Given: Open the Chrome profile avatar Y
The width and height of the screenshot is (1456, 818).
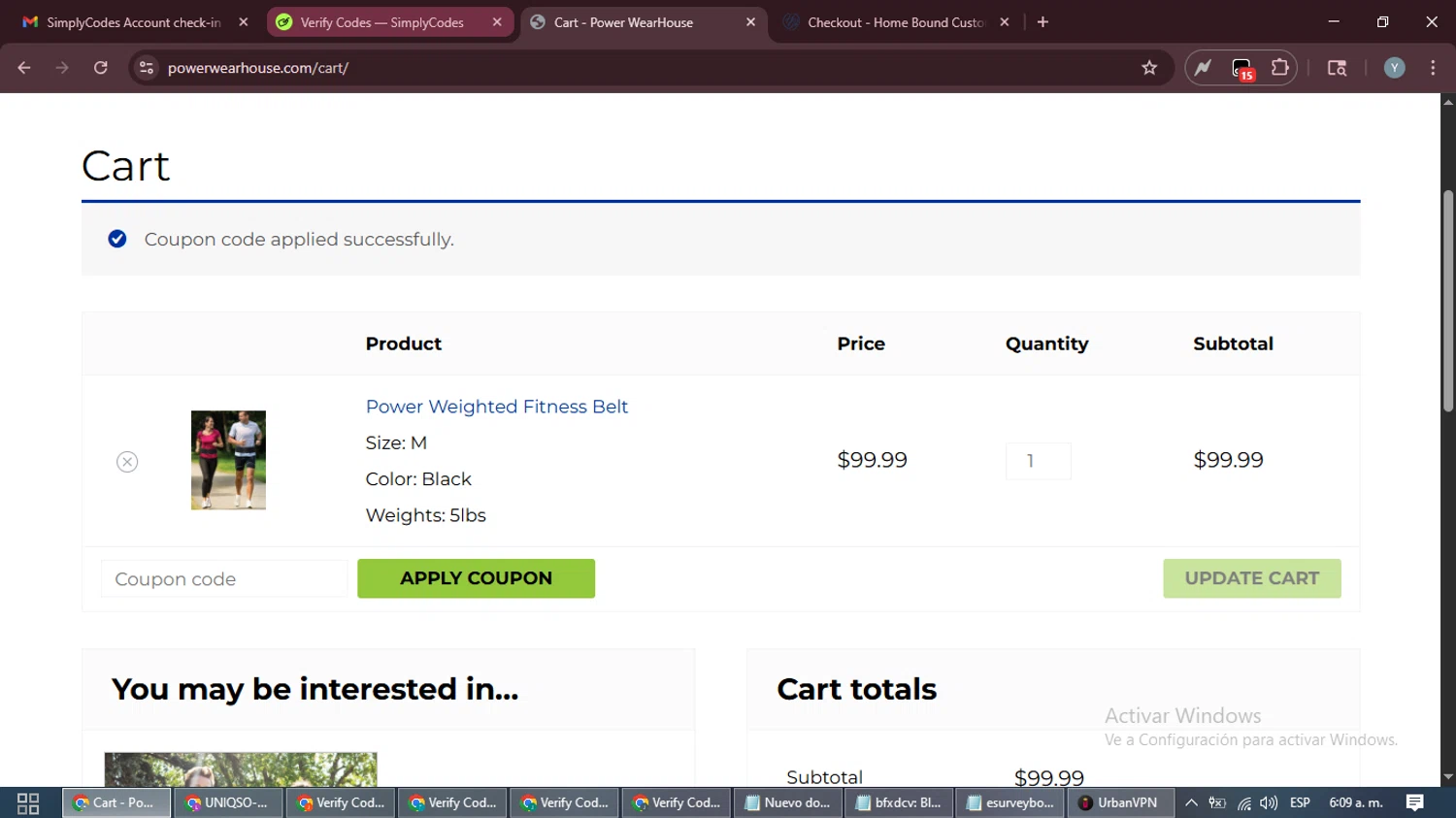Looking at the screenshot, I should coord(1395,68).
